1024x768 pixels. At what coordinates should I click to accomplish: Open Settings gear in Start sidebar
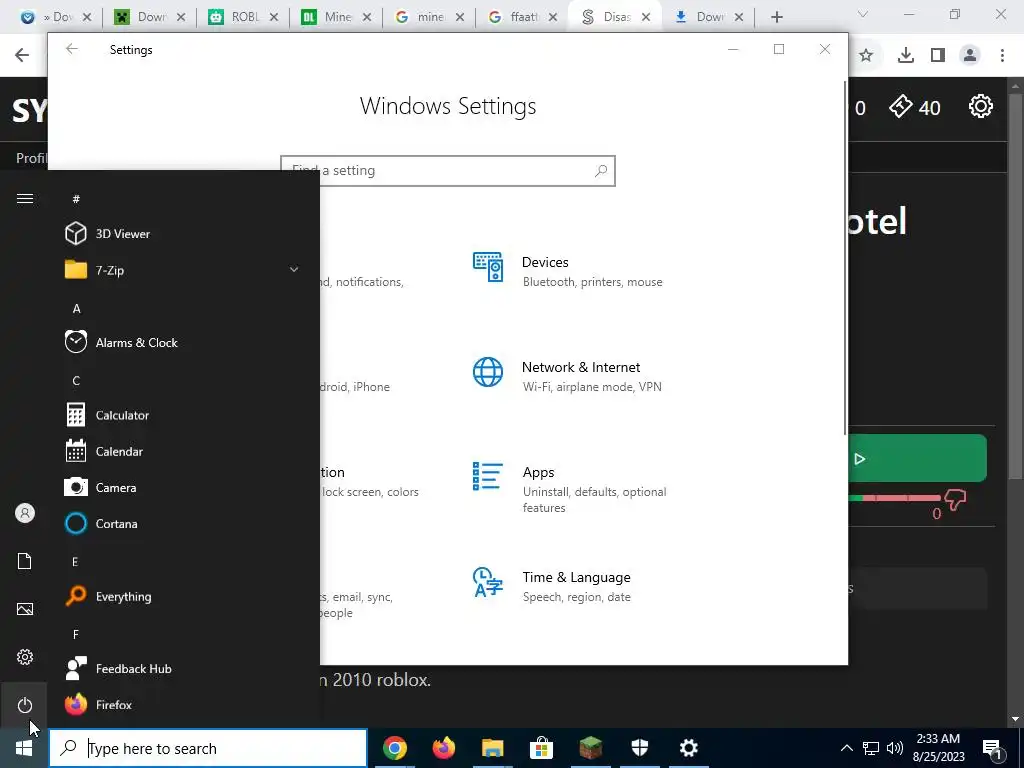(24, 657)
